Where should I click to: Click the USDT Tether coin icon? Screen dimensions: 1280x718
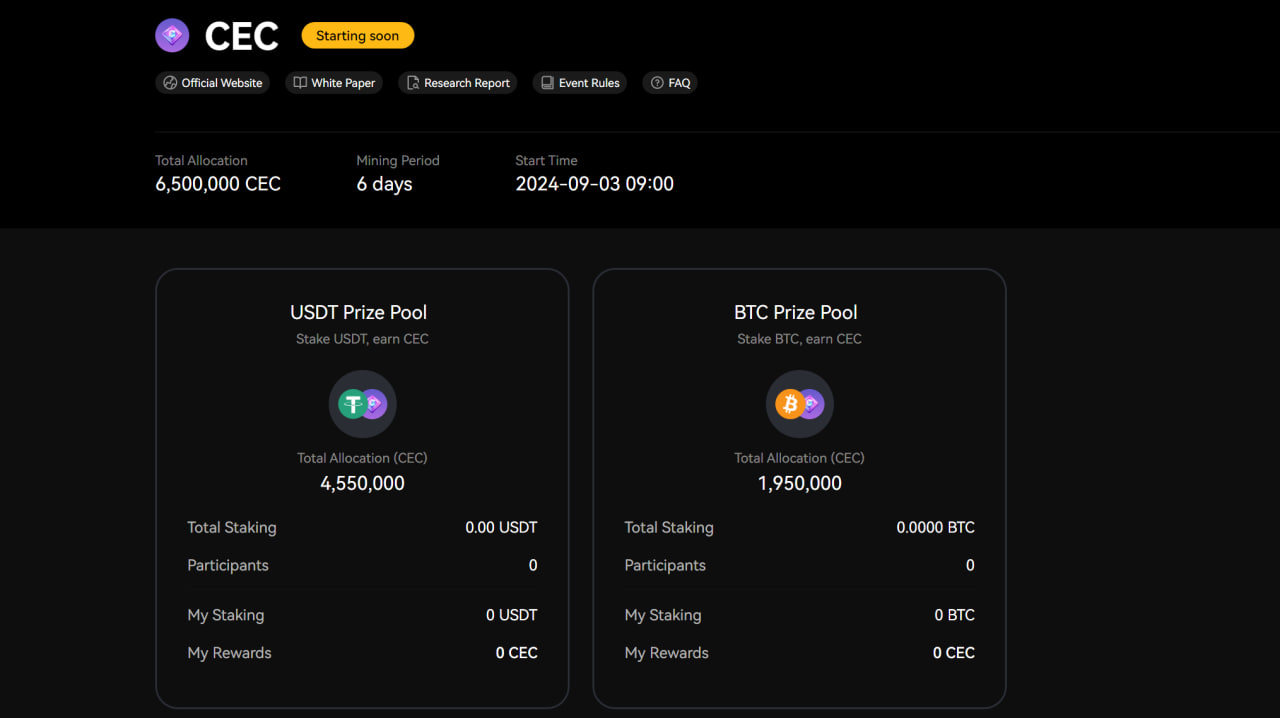[352, 404]
